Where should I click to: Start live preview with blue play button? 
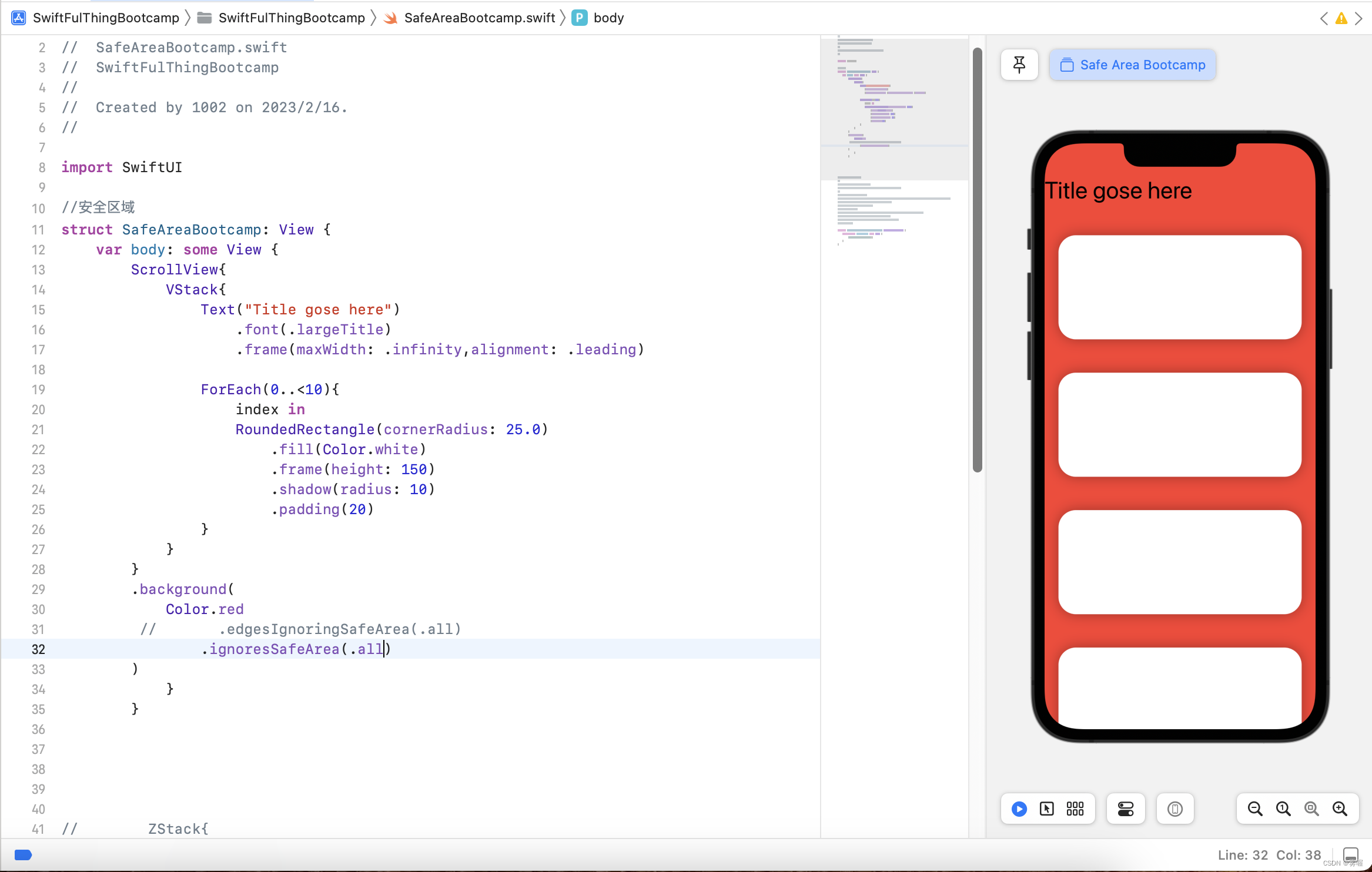1019,809
